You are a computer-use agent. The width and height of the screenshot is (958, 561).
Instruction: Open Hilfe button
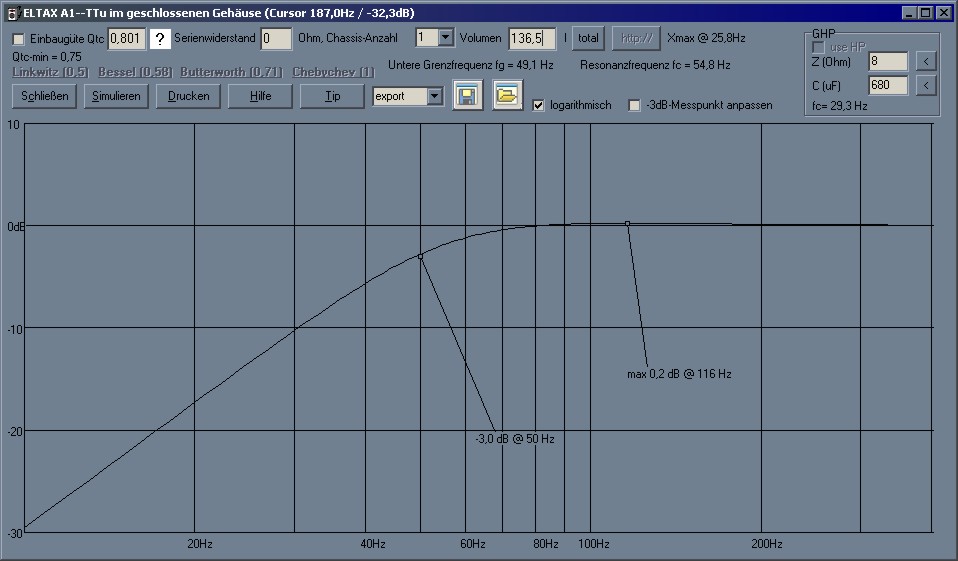pos(260,96)
